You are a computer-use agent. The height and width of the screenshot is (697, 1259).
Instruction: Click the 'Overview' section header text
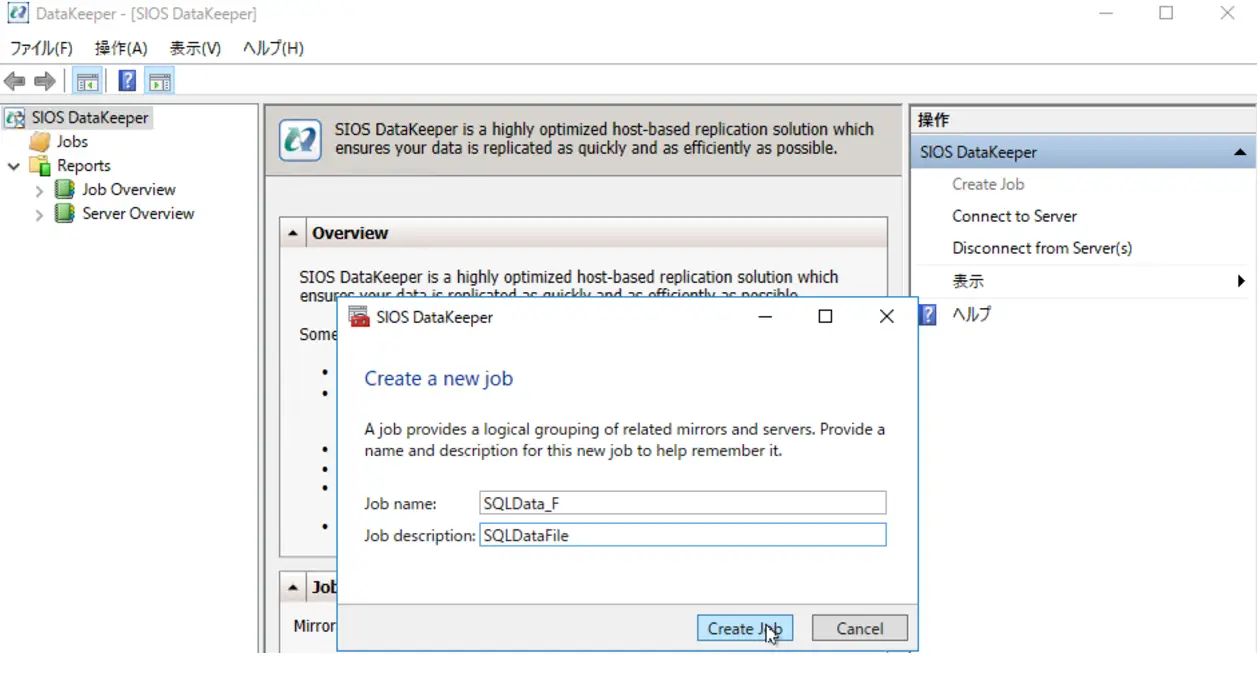[x=350, y=234]
